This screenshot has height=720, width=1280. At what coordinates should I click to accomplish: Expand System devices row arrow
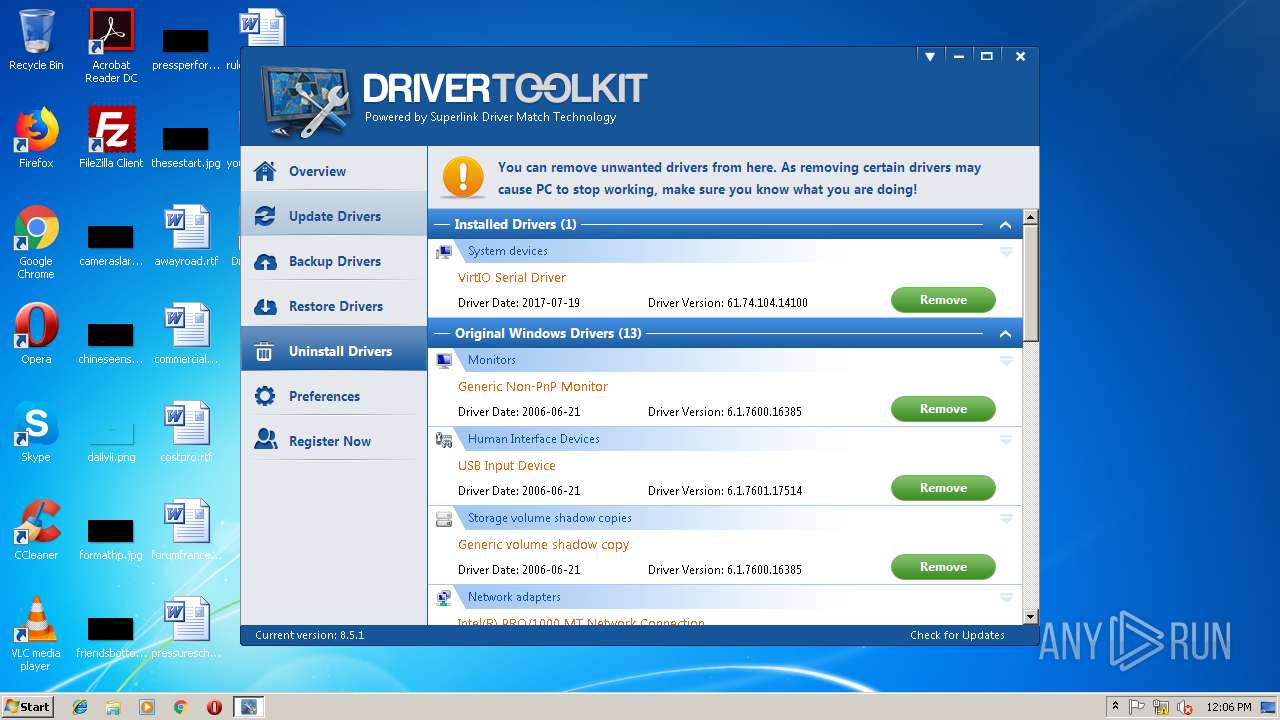click(x=1006, y=252)
